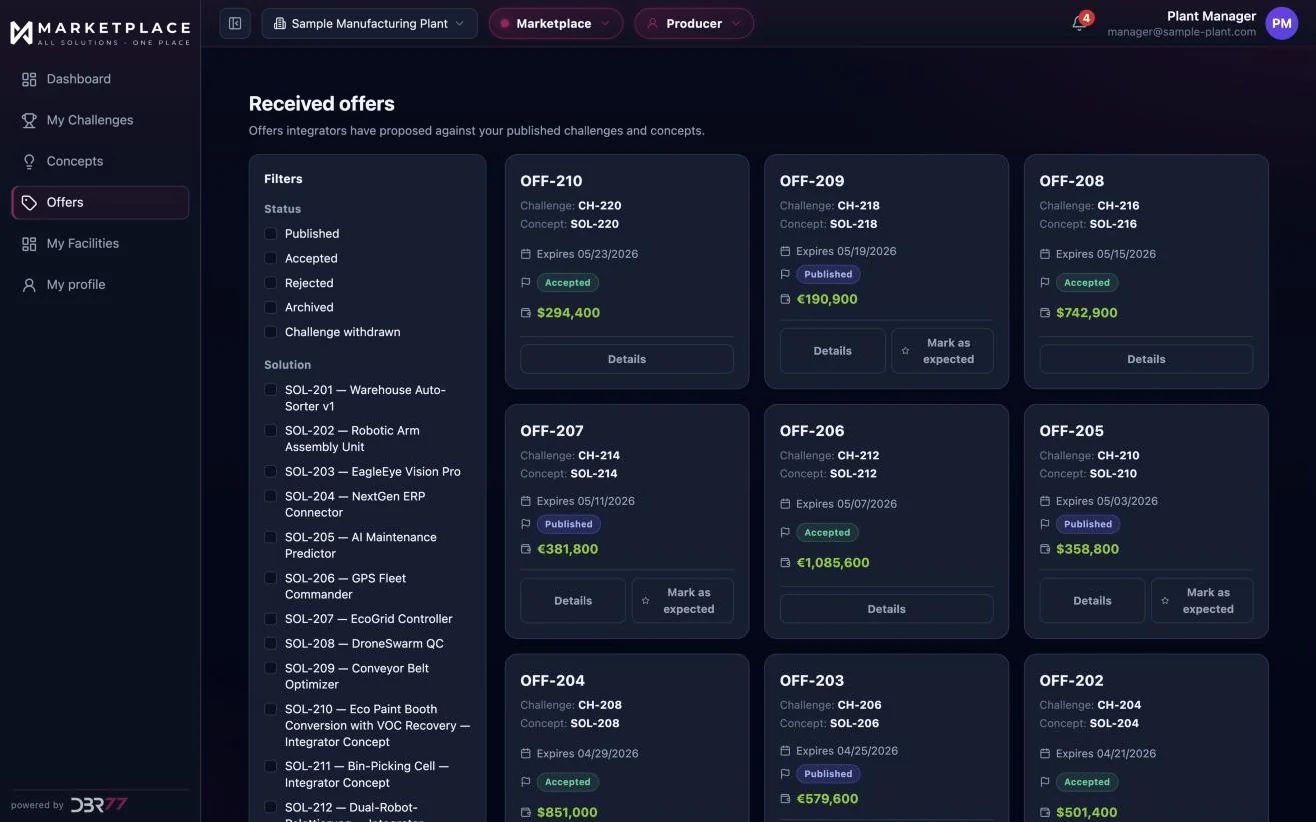This screenshot has height=822, width=1316.
Task: Check the Accepted status filter
Action: click(x=270, y=258)
